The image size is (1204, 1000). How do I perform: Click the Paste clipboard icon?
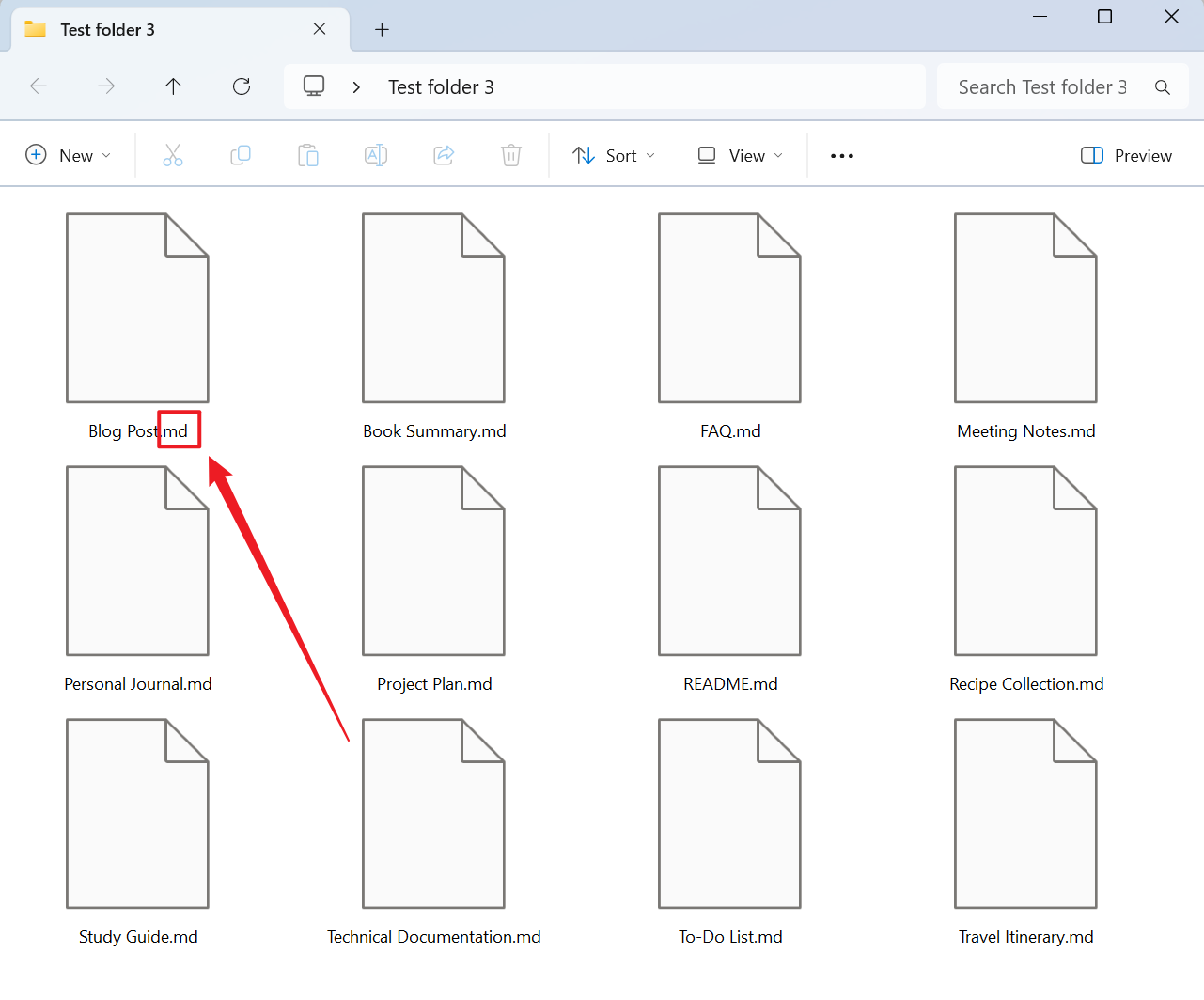(308, 155)
